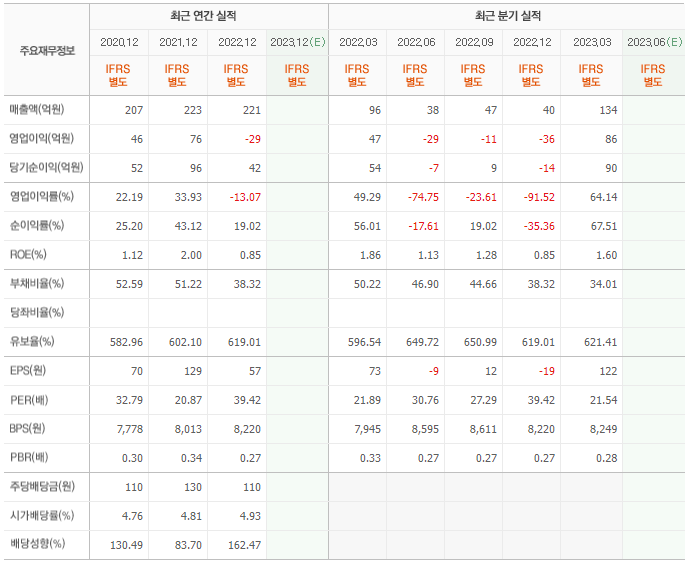This screenshot has height=563, width=689.
Task: Click the 90 net income value for 2023.03
Action: [611, 168]
